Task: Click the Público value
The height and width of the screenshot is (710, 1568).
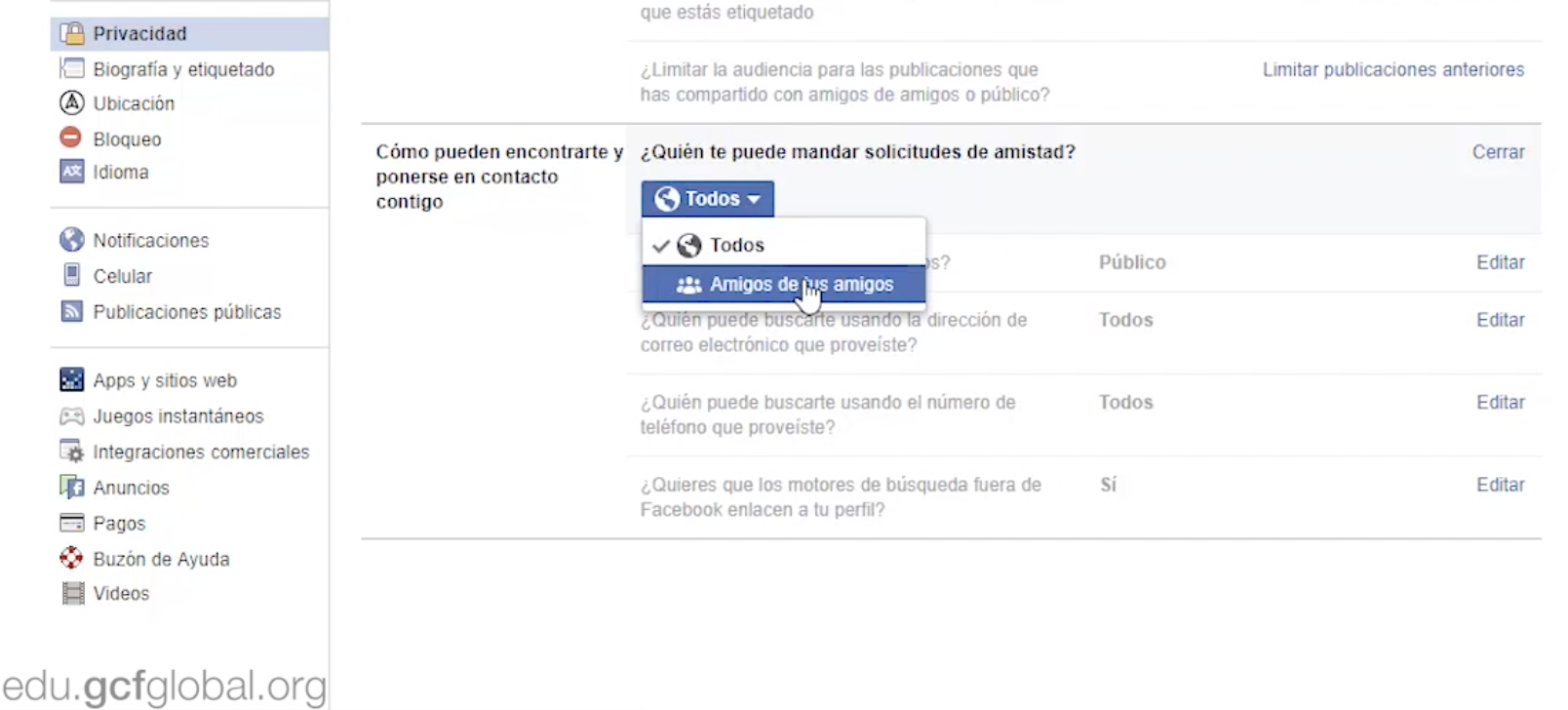Action: tap(1132, 262)
